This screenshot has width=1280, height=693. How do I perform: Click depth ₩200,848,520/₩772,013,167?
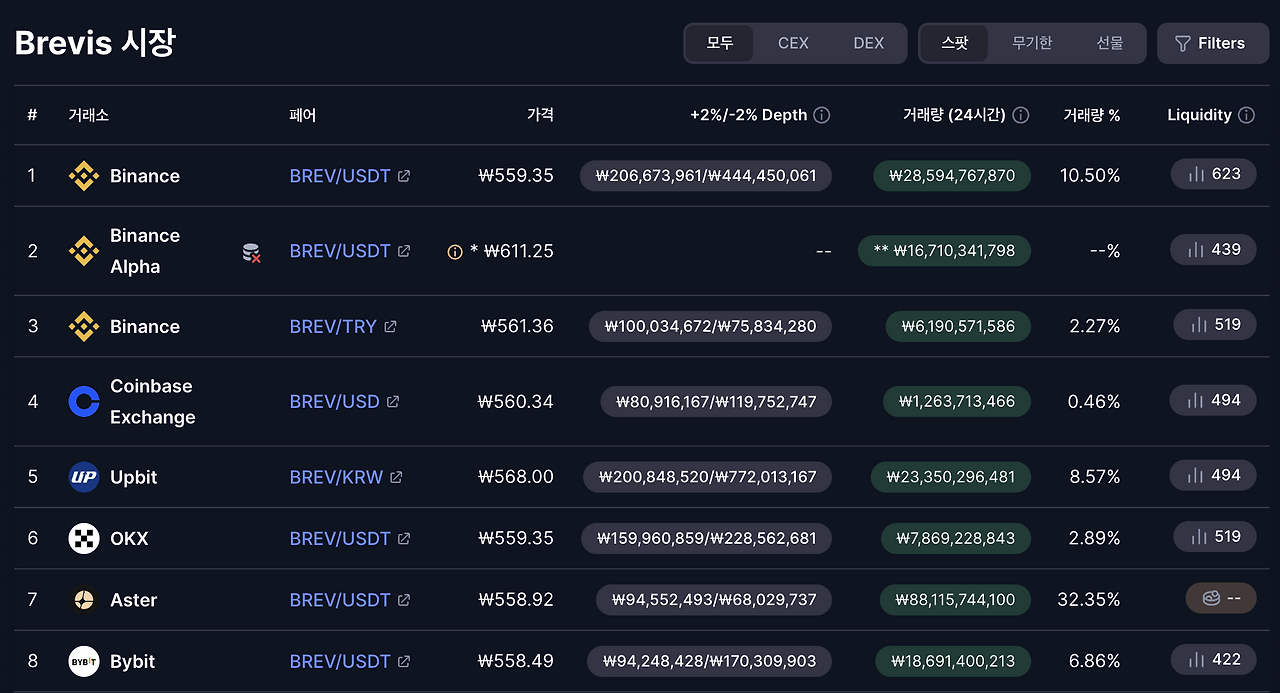pyautogui.click(x=708, y=477)
